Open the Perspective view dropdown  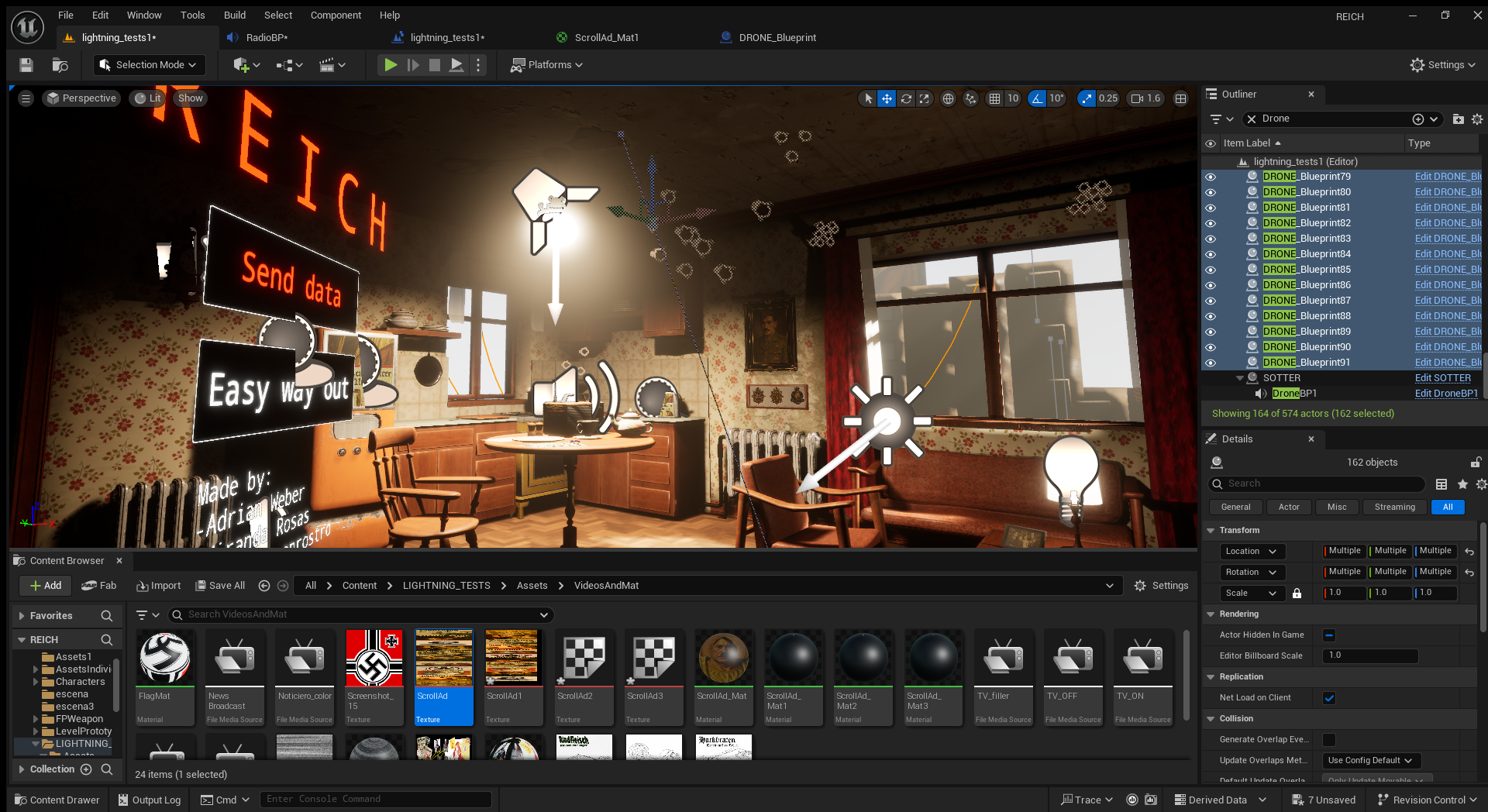point(81,98)
